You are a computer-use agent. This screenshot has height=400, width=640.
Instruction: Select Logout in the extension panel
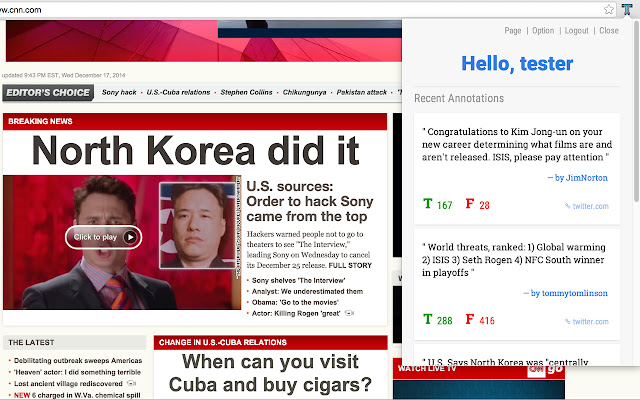pyautogui.click(x=576, y=31)
